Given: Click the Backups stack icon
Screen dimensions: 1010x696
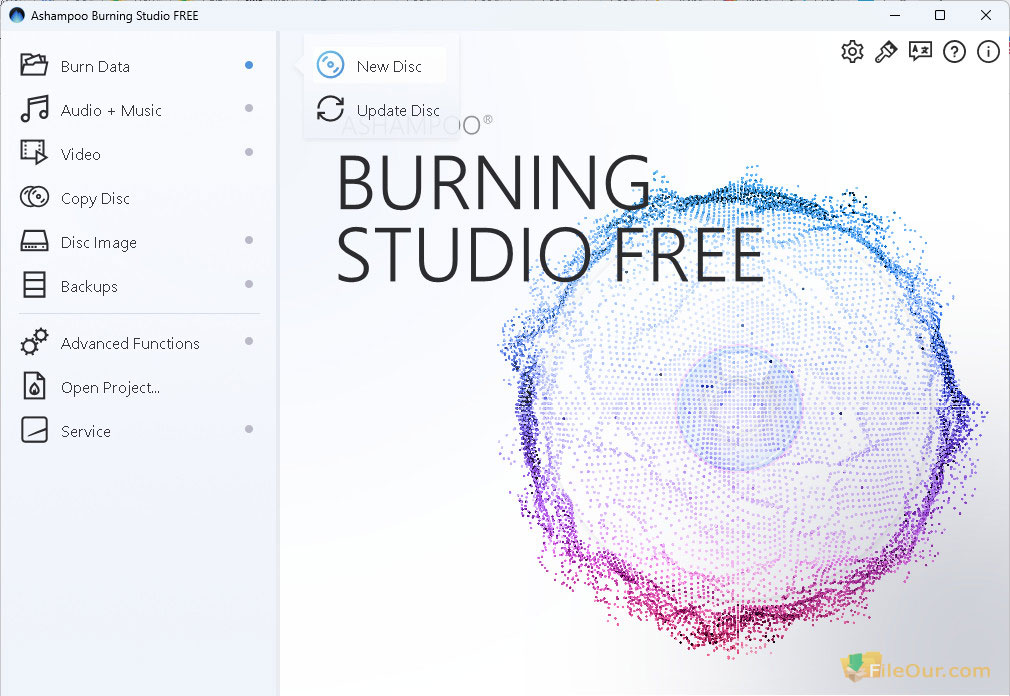Looking at the screenshot, I should (34, 285).
